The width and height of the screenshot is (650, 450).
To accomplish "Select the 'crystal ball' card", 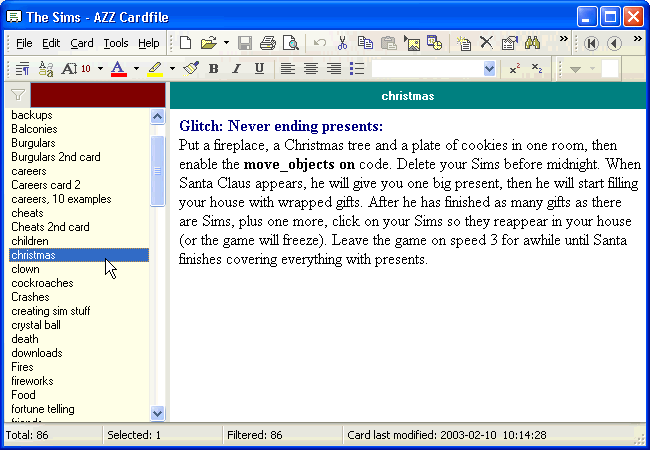I will click(36, 325).
